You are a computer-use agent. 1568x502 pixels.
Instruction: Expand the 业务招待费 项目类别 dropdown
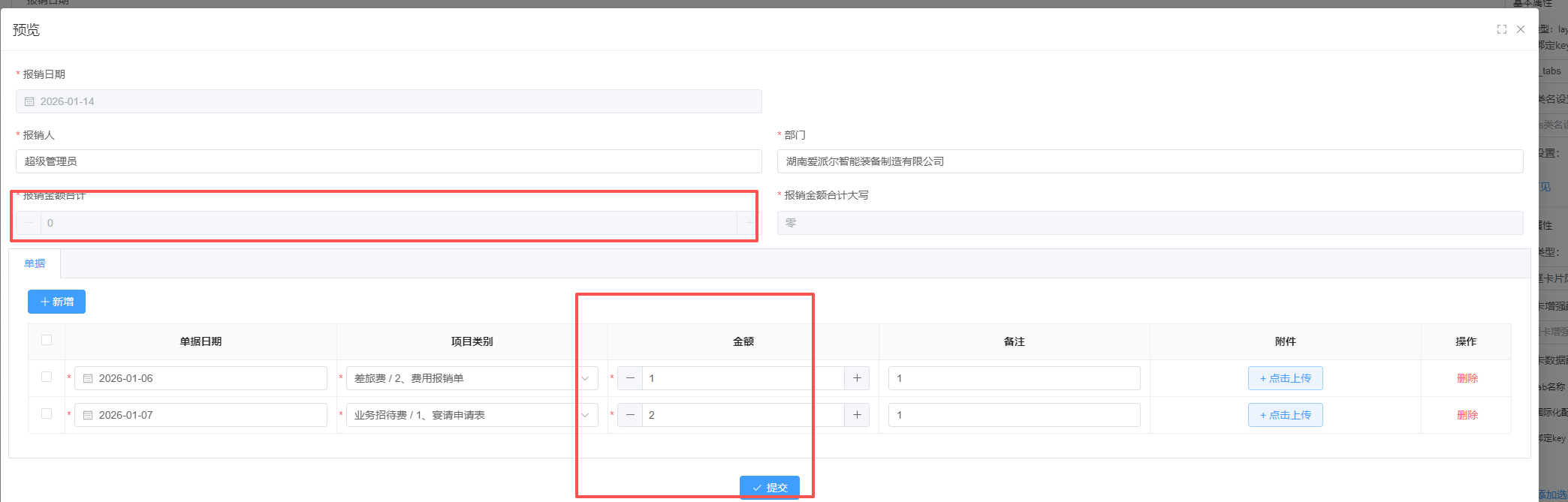pyautogui.click(x=585, y=415)
